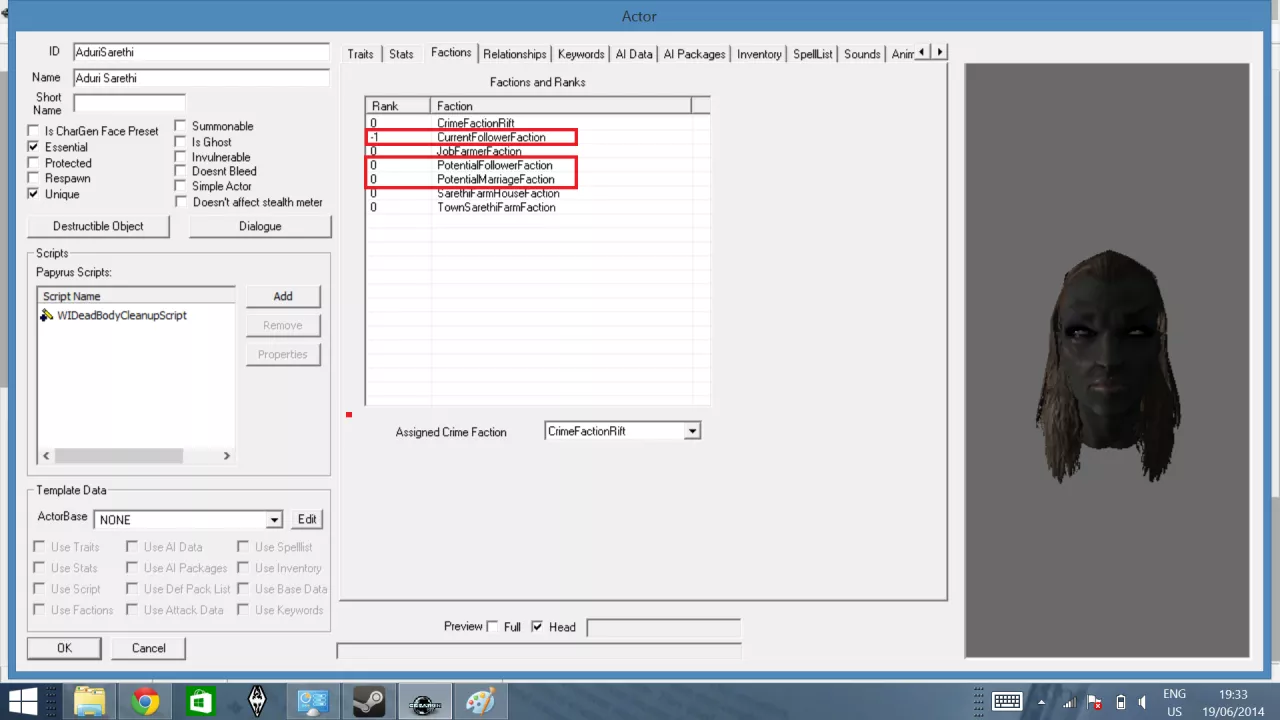Enable the Protected checkbox
1280x720 pixels.
(34, 163)
